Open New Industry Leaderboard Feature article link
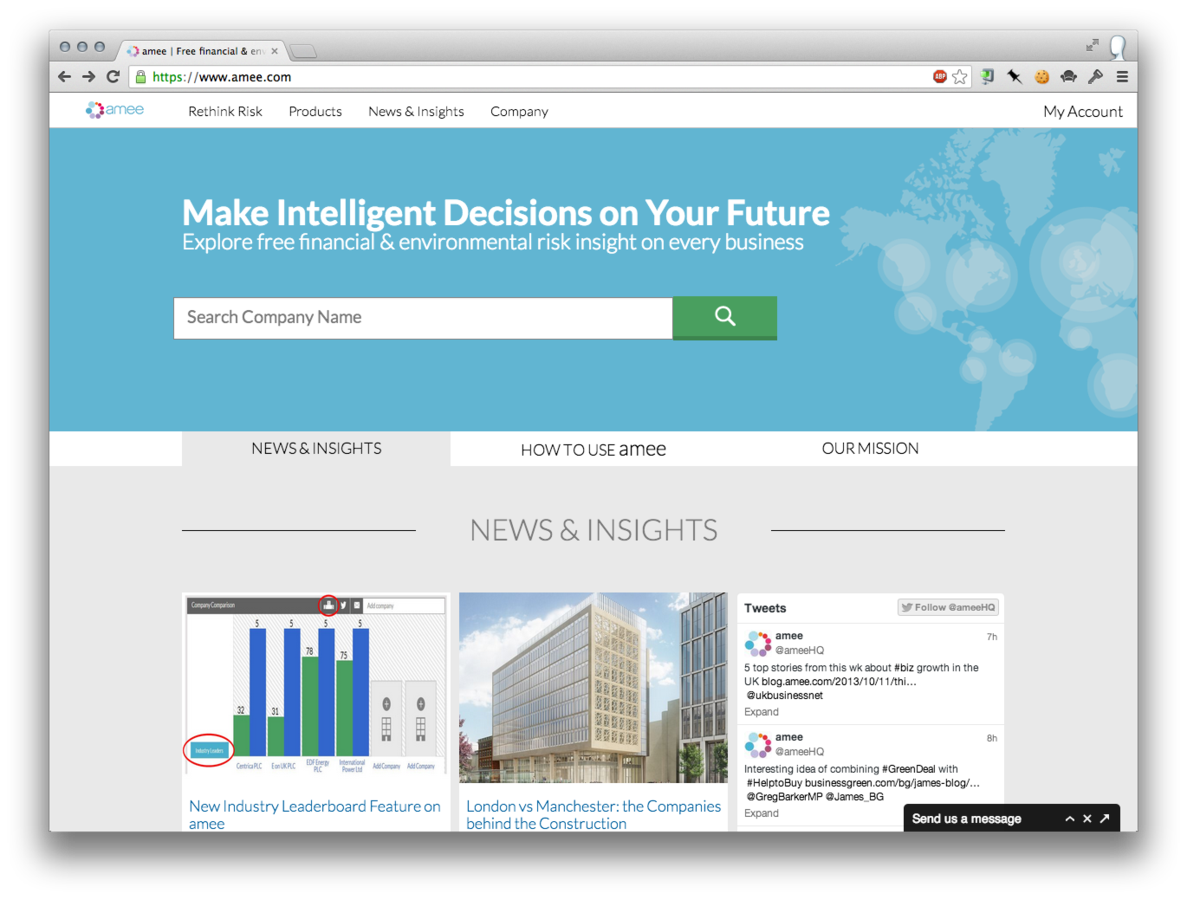This screenshot has height=900, width=1187. pyautogui.click(x=315, y=815)
